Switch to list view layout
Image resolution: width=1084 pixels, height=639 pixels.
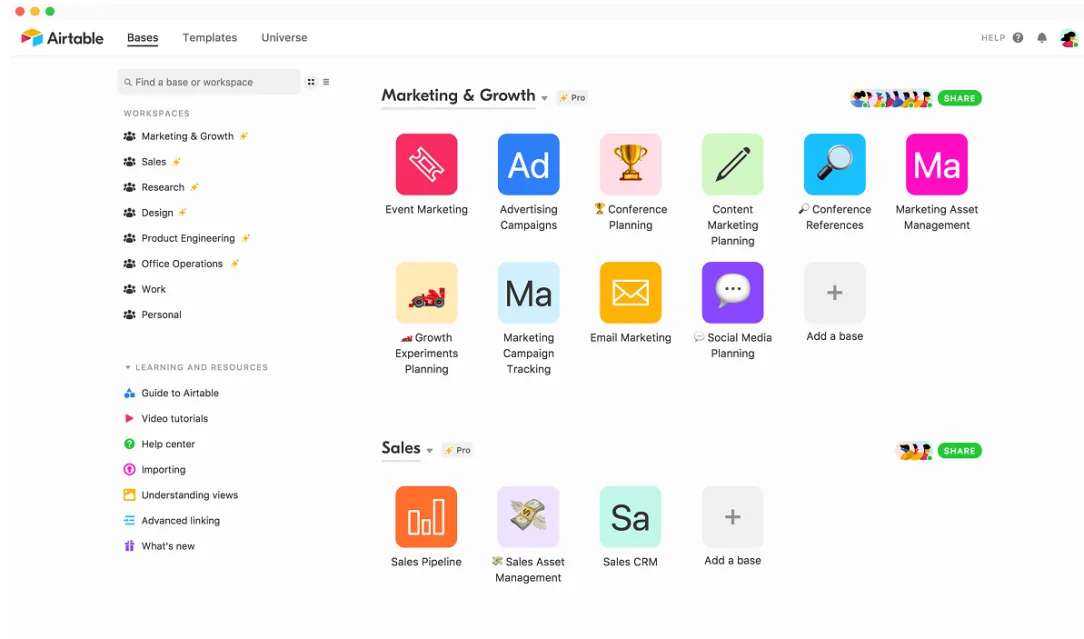pyautogui.click(x=326, y=82)
